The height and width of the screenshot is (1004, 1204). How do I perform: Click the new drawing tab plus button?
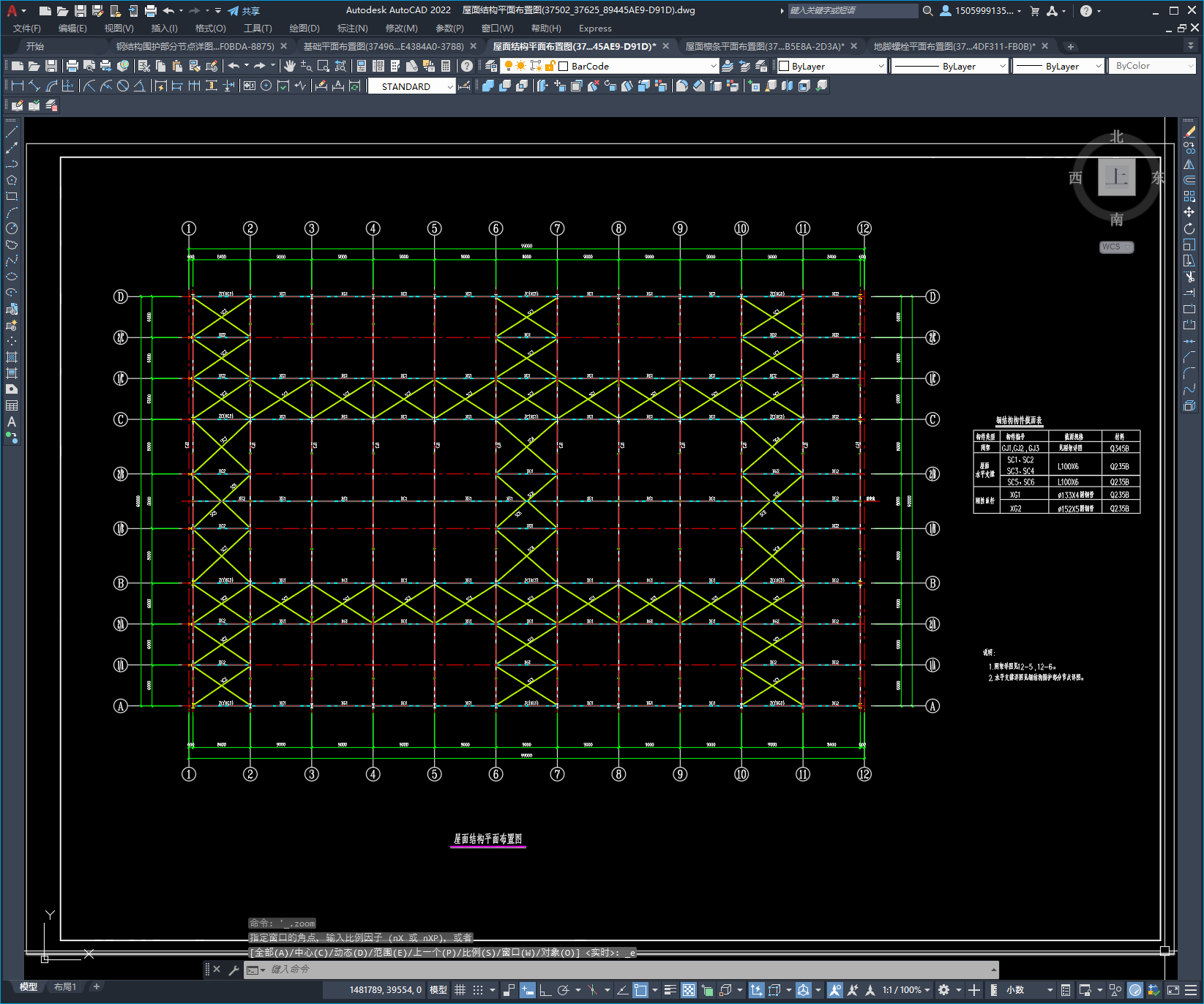tap(1071, 46)
